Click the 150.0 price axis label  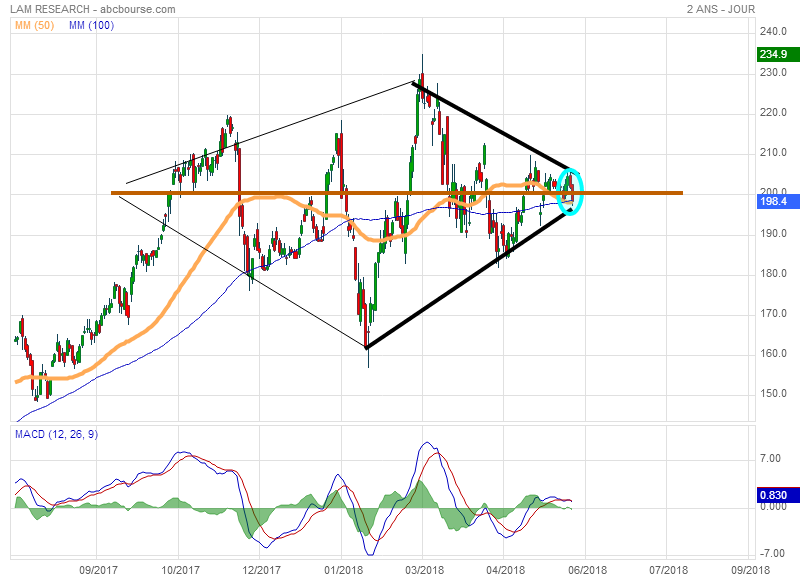773,393
